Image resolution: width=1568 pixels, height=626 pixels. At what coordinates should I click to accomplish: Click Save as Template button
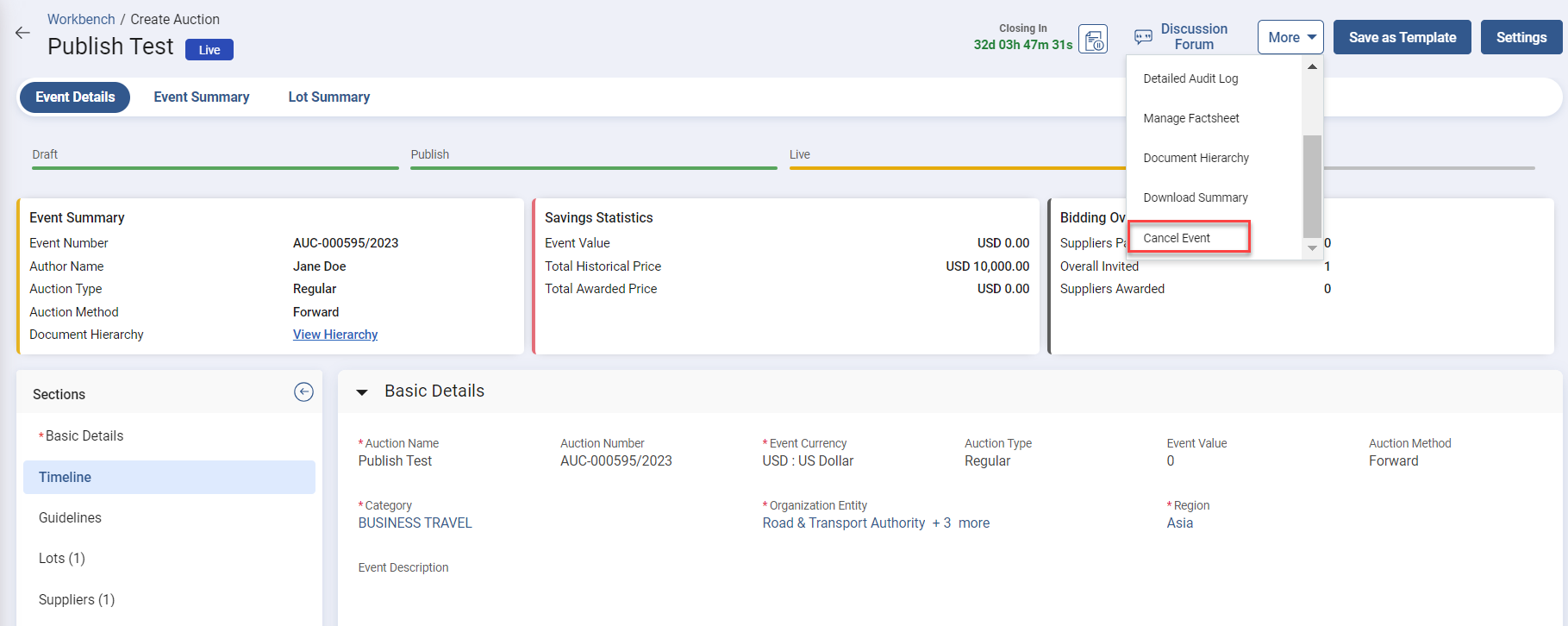tap(1402, 37)
